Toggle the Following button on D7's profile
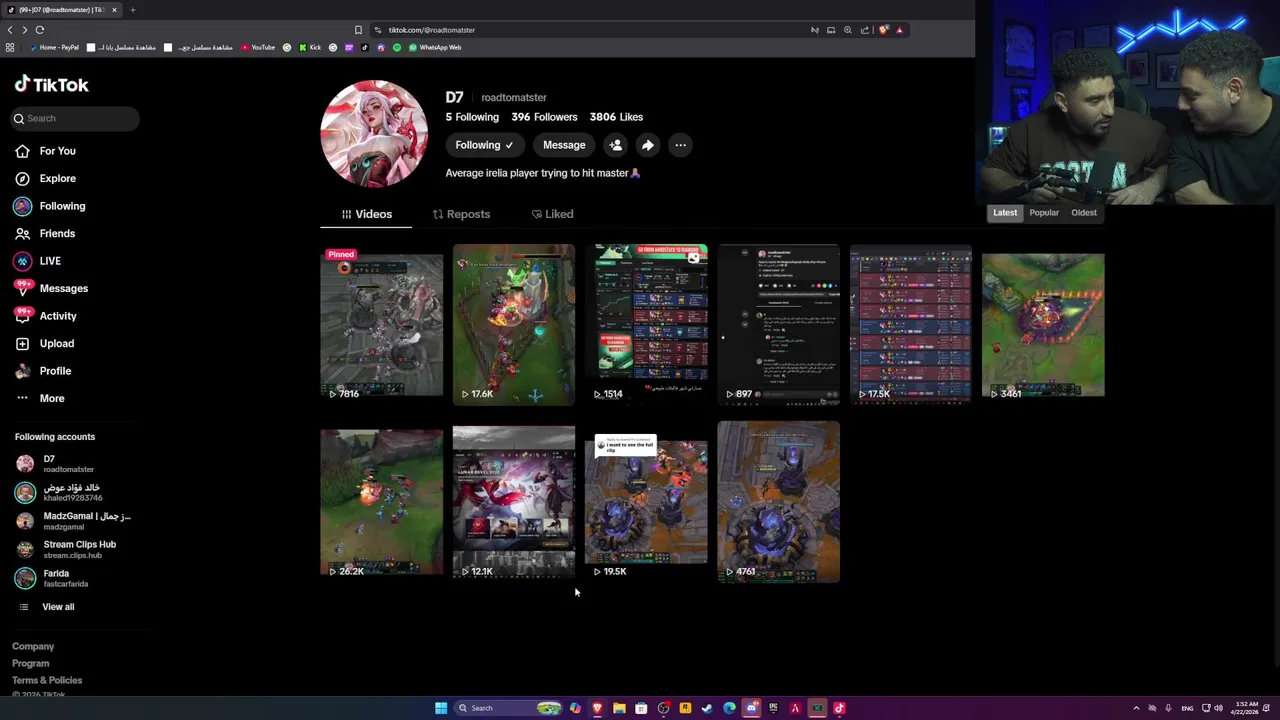Image resolution: width=1280 pixels, height=720 pixels. (x=484, y=145)
